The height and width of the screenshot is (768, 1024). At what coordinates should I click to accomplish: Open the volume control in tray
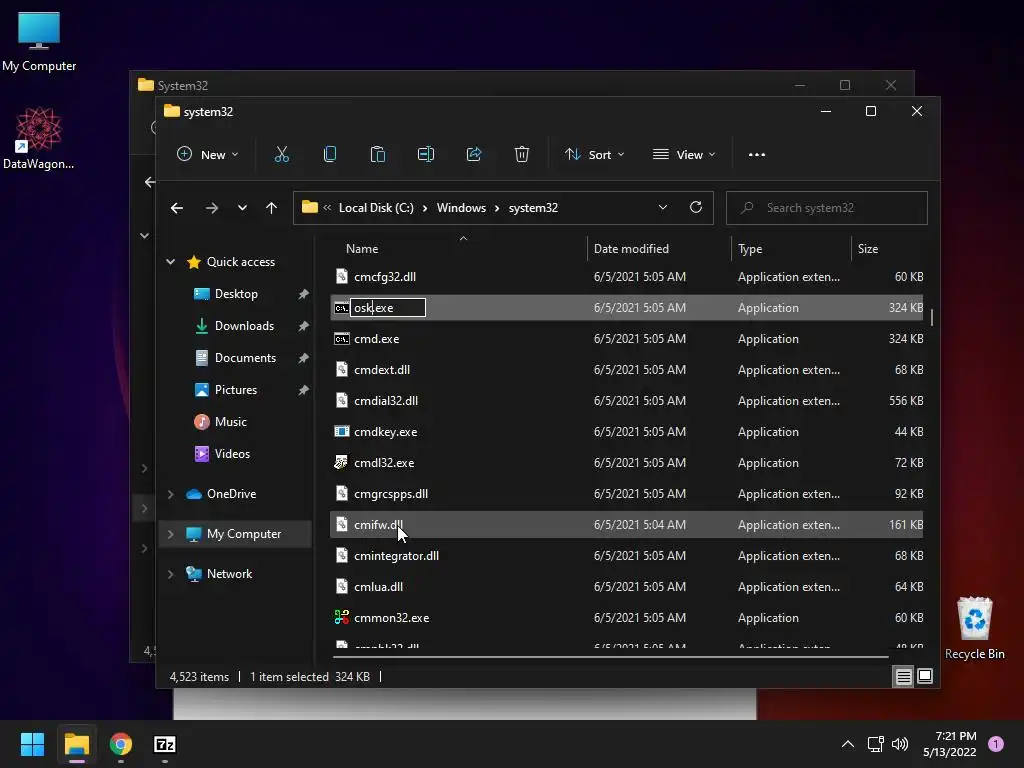[900, 744]
